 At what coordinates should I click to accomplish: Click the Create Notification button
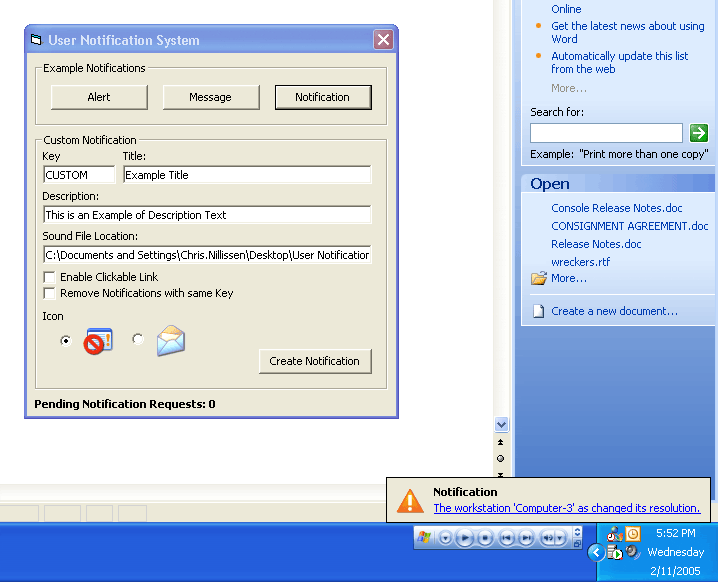[x=314, y=361]
